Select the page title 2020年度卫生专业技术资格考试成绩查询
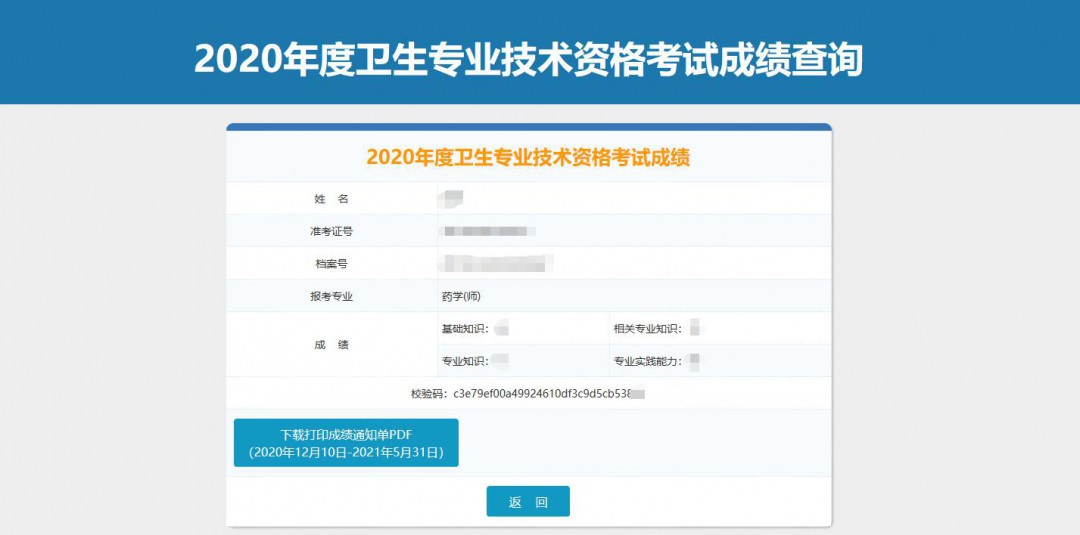1080x535 pixels. (x=528, y=59)
